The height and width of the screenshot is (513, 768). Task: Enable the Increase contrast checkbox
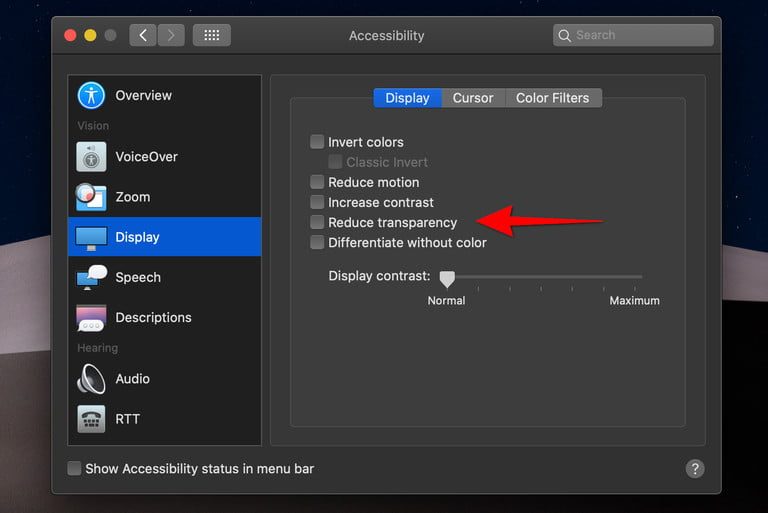pos(317,202)
